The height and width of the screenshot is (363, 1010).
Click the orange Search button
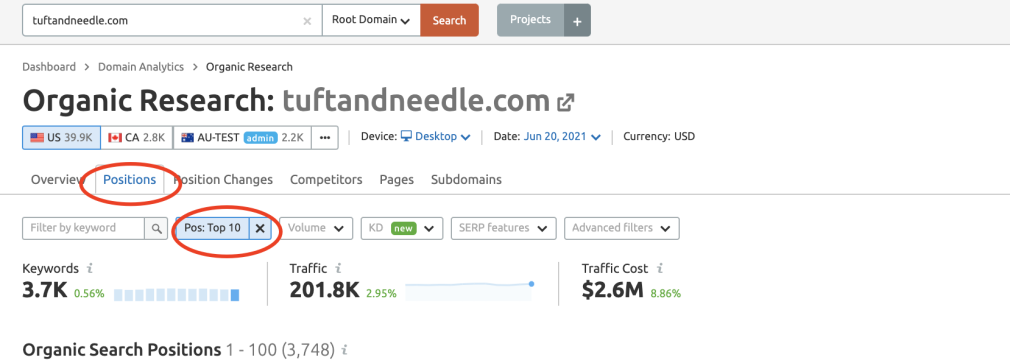449,20
